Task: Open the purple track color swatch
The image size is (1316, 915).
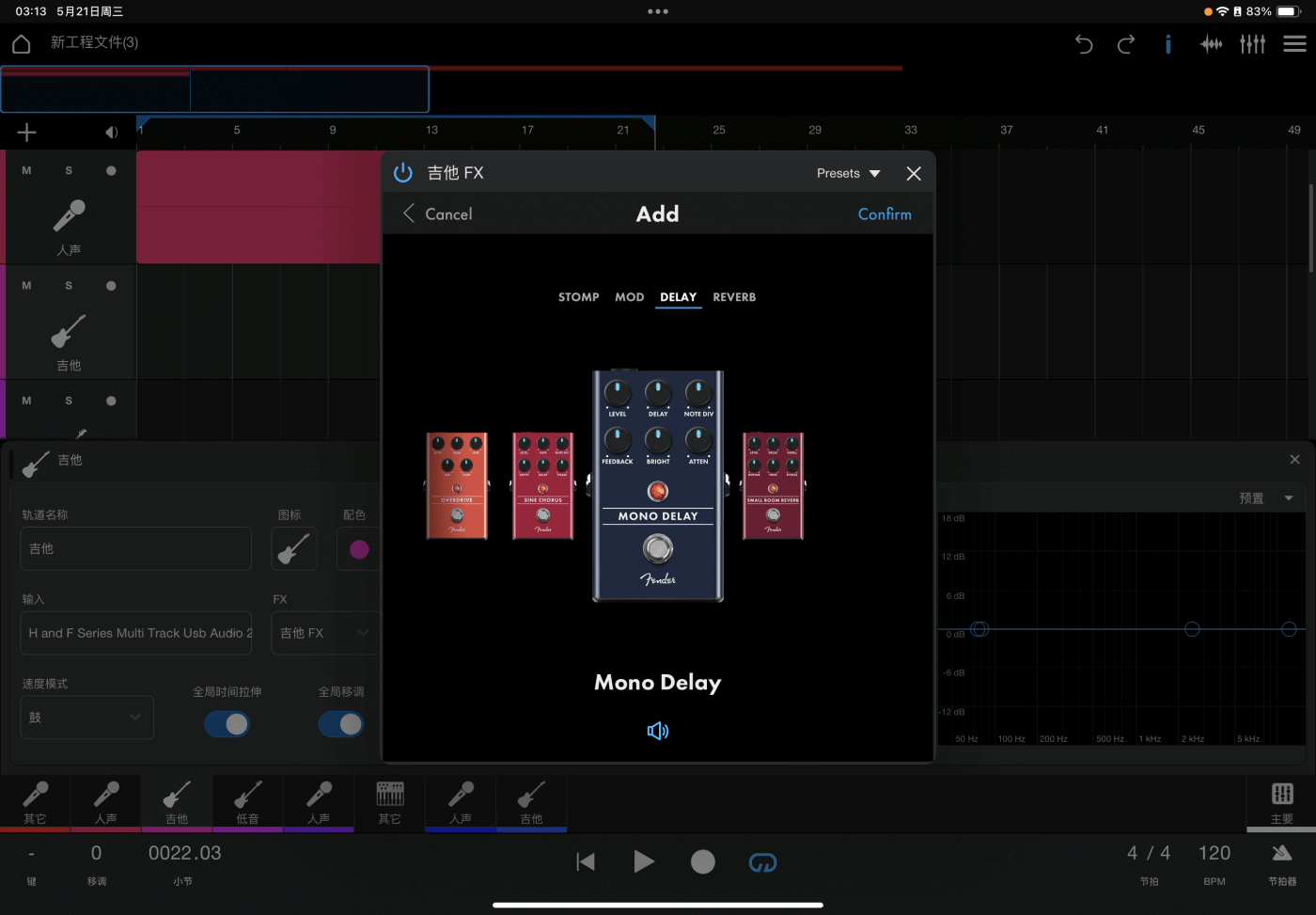Action: [359, 549]
